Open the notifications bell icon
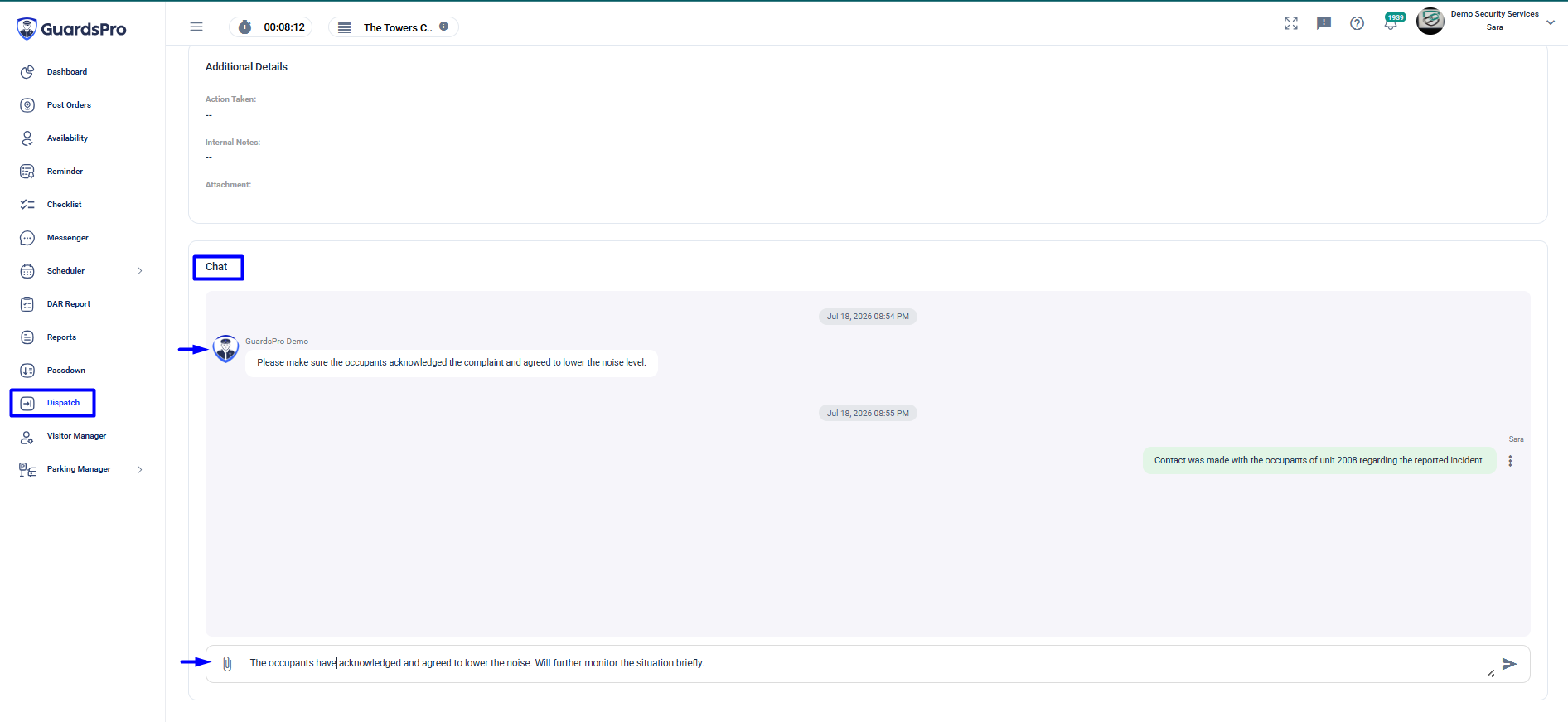 coord(1391,23)
